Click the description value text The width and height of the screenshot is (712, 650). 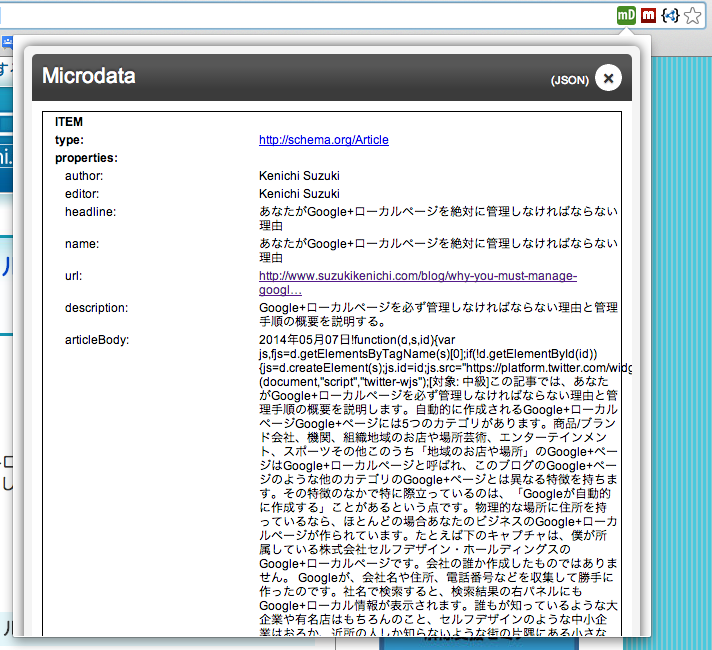pos(438,314)
